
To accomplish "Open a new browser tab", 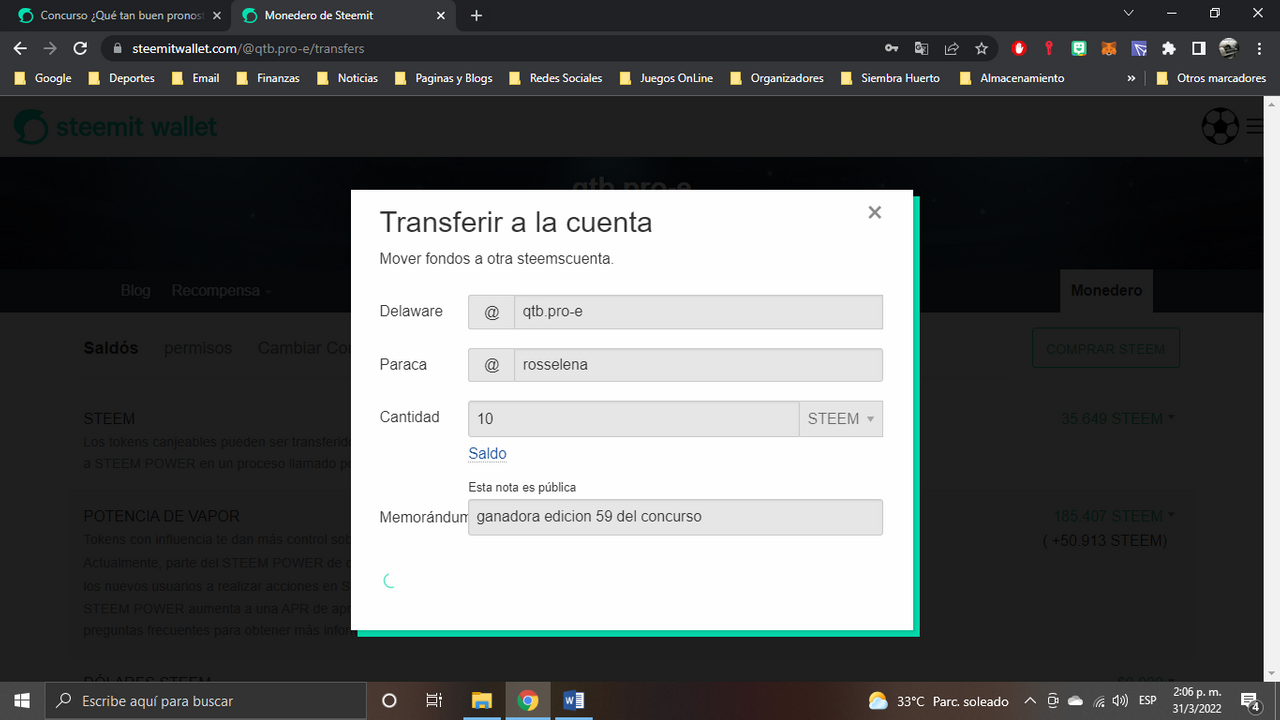I will point(476,15).
